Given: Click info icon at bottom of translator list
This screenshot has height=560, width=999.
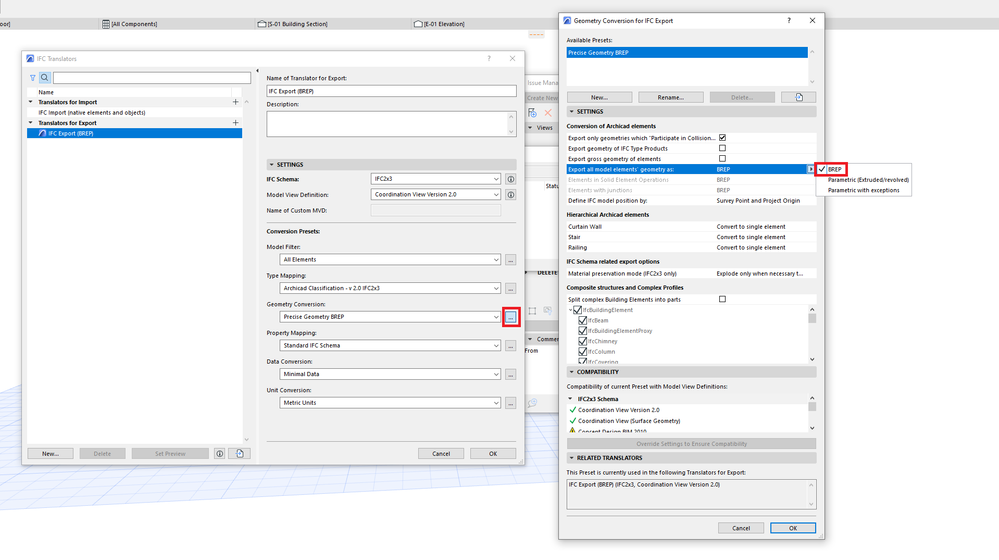Looking at the screenshot, I should point(220,454).
